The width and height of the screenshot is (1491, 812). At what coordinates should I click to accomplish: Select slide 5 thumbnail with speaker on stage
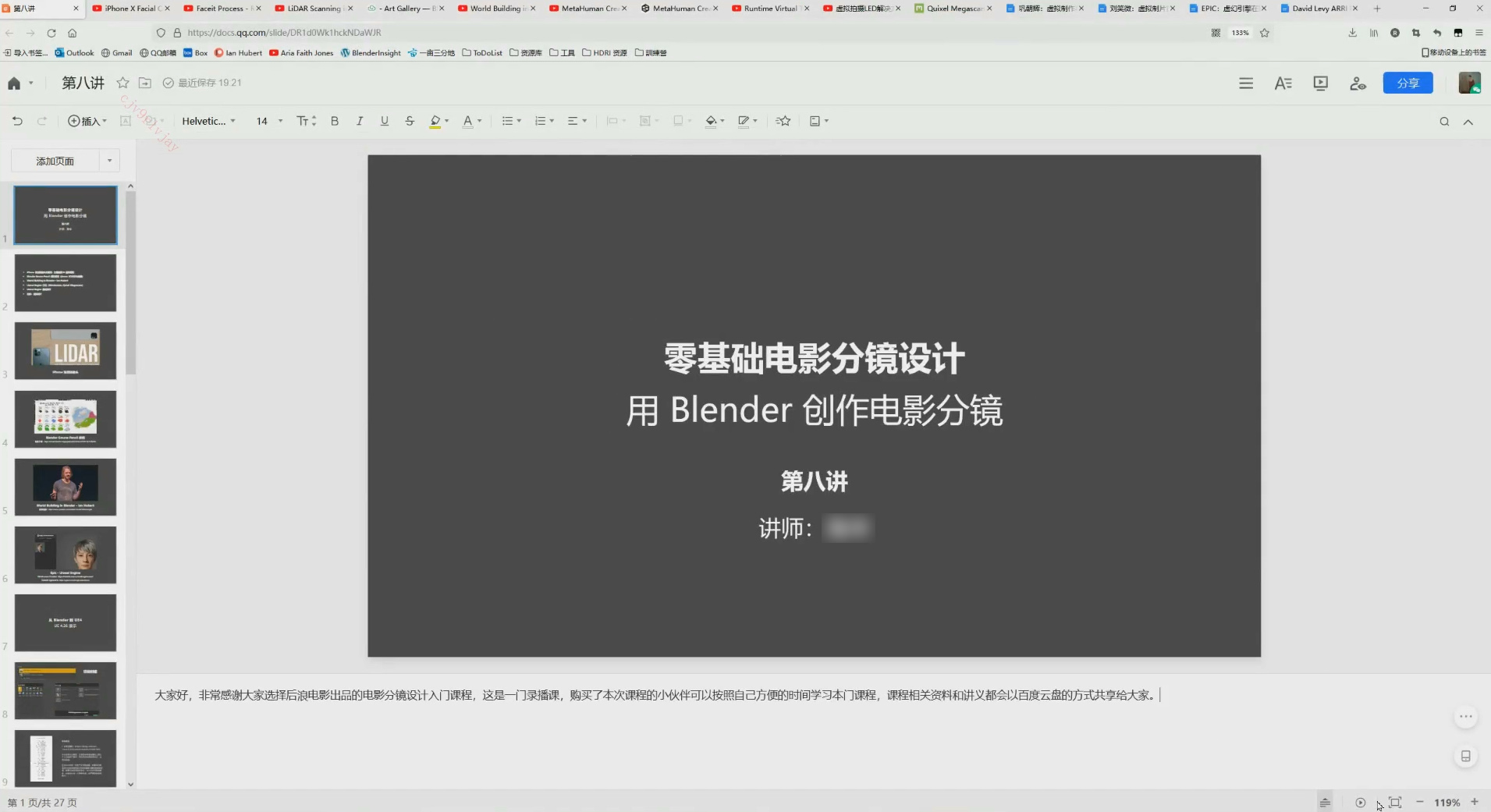(x=66, y=487)
